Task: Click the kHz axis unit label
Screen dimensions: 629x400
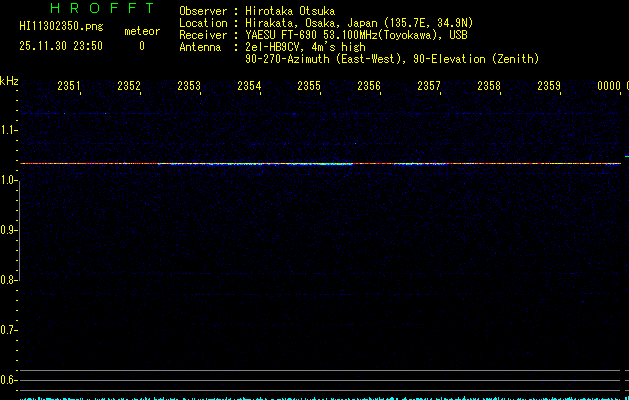Action: point(9,81)
